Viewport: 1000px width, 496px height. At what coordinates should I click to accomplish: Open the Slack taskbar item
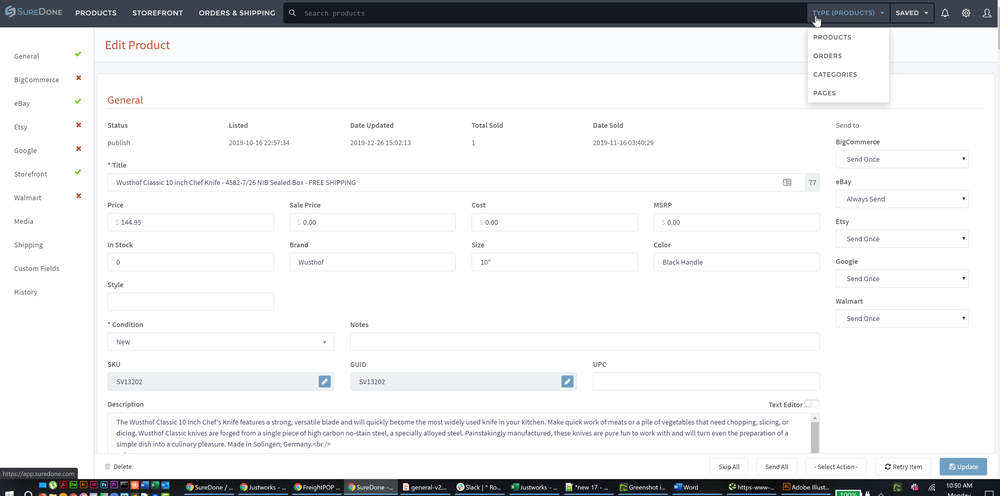pyautogui.click(x=478, y=487)
